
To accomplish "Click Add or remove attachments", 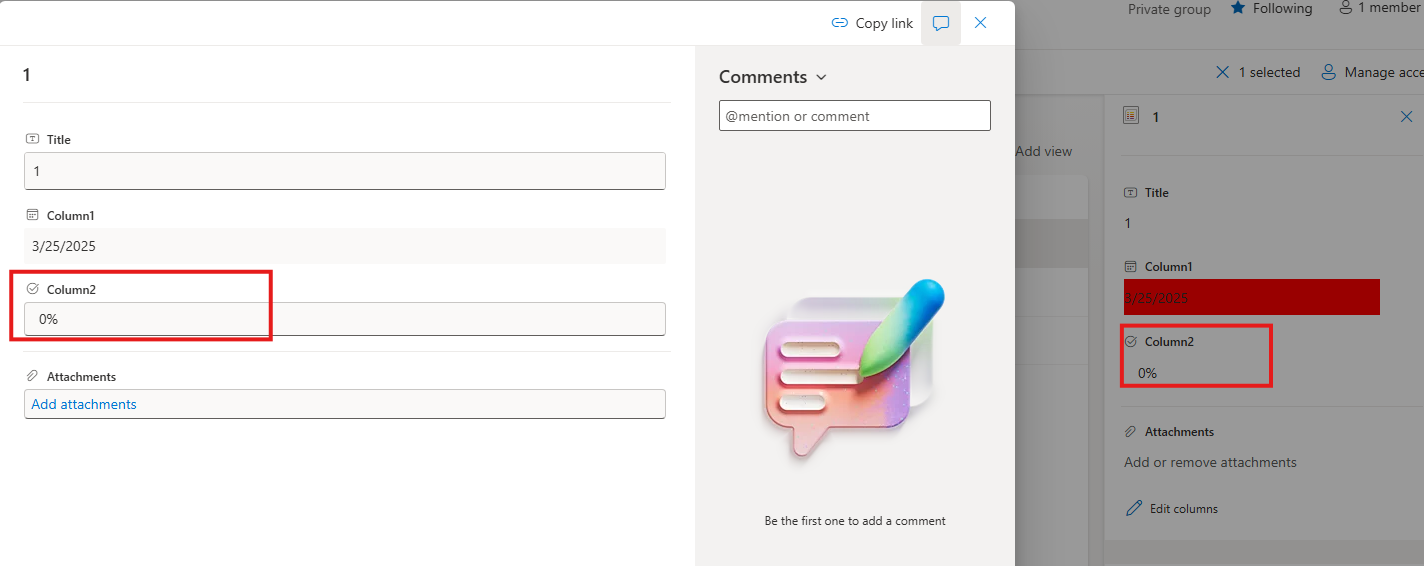I will pyautogui.click(x=1210, y=462).
